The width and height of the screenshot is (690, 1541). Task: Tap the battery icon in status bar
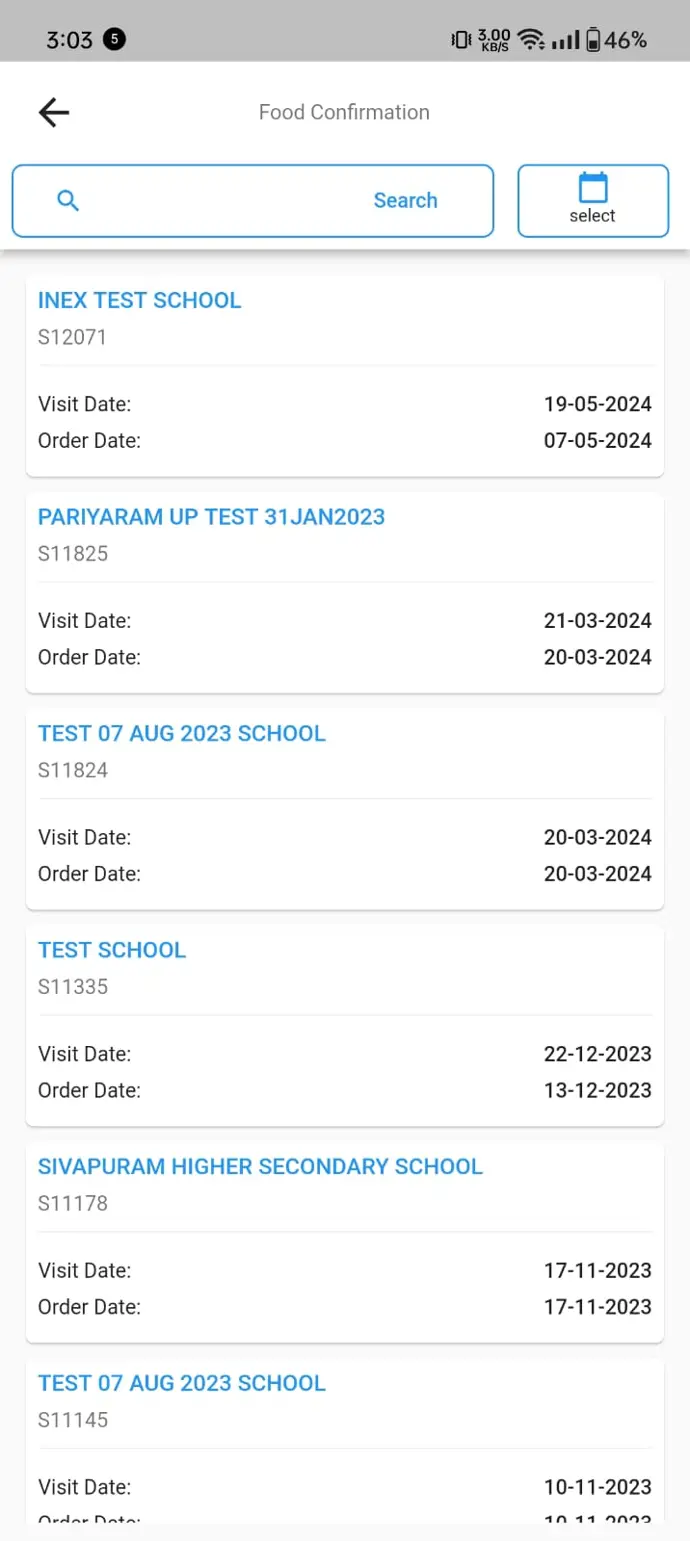click(593, 40)
